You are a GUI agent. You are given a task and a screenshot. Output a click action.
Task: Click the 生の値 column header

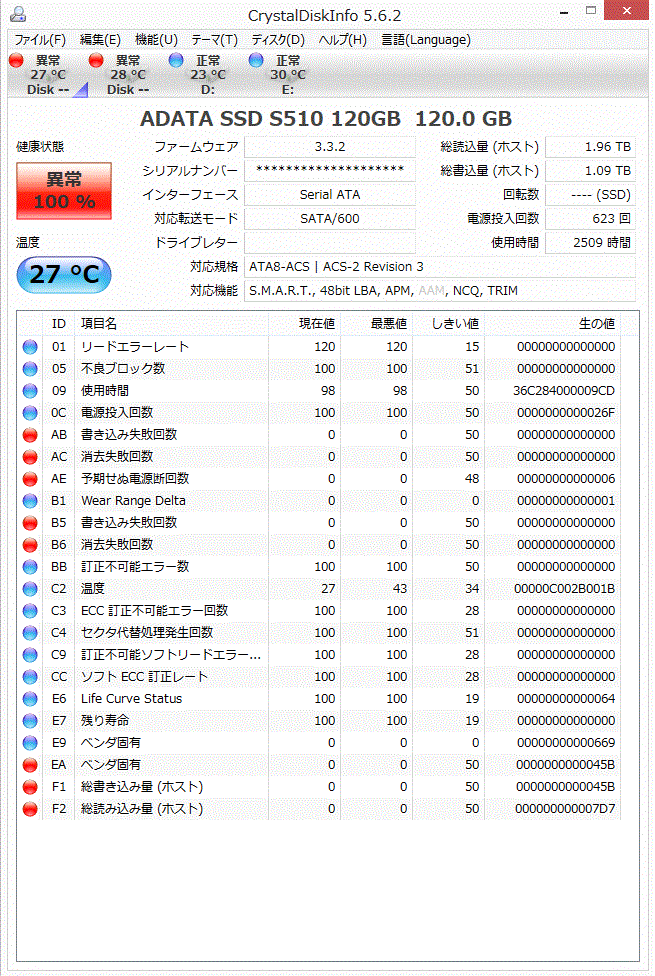point(552,324)
